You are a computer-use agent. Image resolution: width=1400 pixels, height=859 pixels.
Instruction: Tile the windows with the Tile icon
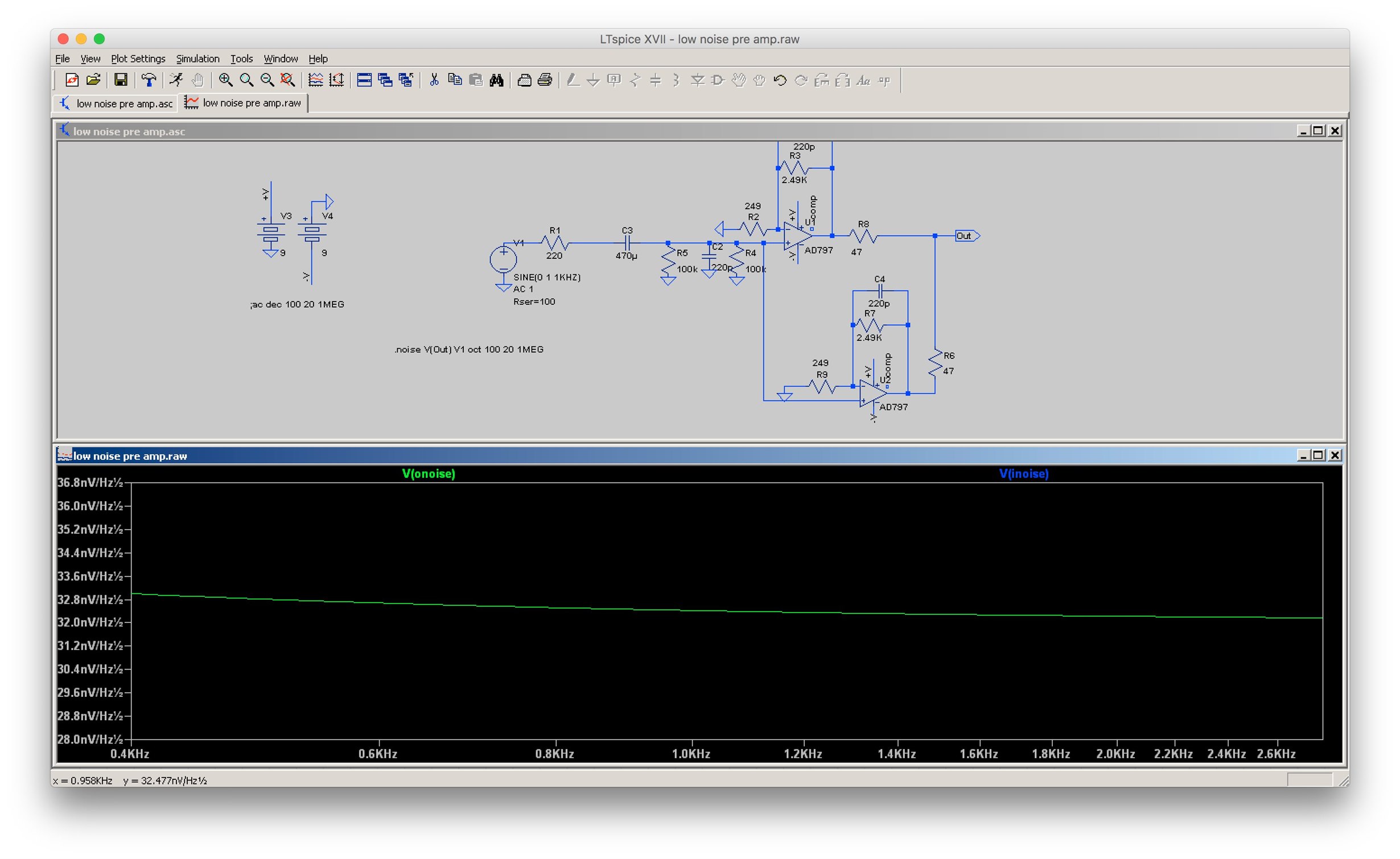tap(364, 80)
